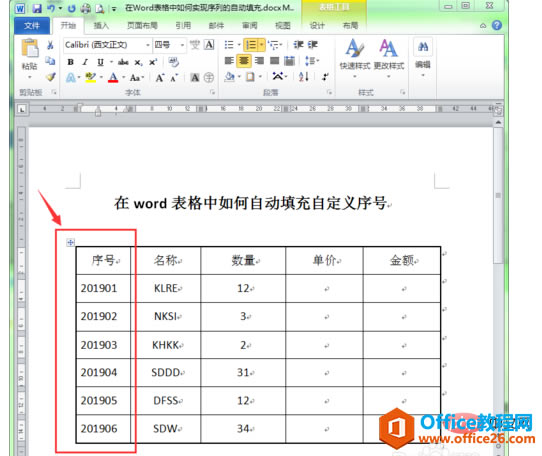Shrink font size with the small A icon
The image size is (542, 456).
pyautogui.click(x=174, y=78)
